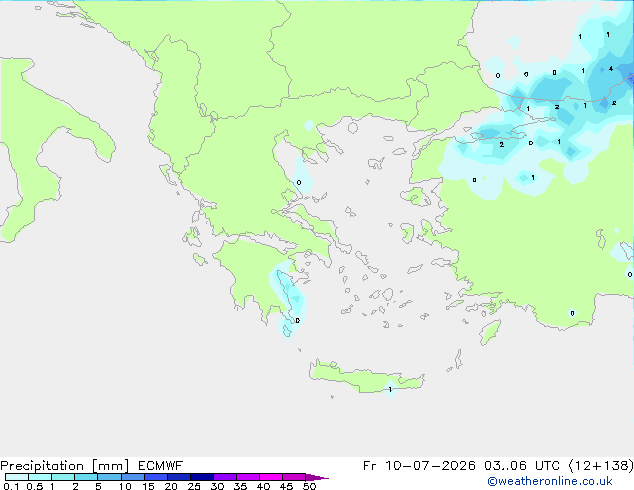634x490 pixels.
Task: Pick the 5 mm legend color swatch
Action: tap(109, 477)
